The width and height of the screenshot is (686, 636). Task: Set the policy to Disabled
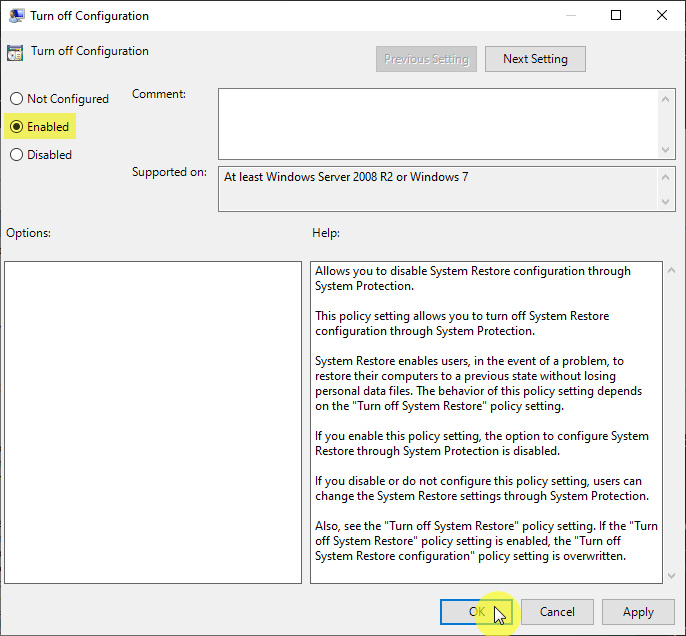click(16, 155)
